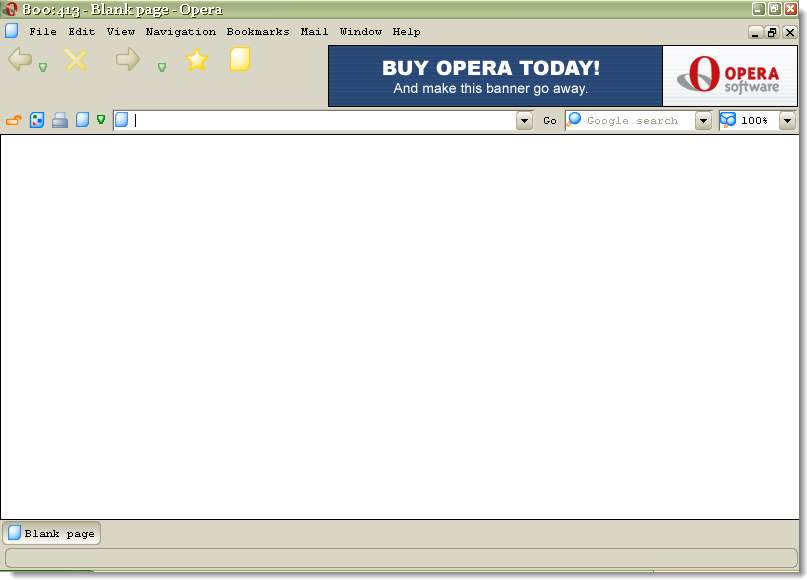Toggle the colorful image-loading icon
Viewport: 807px width, 580px height.
coord(37,120)
